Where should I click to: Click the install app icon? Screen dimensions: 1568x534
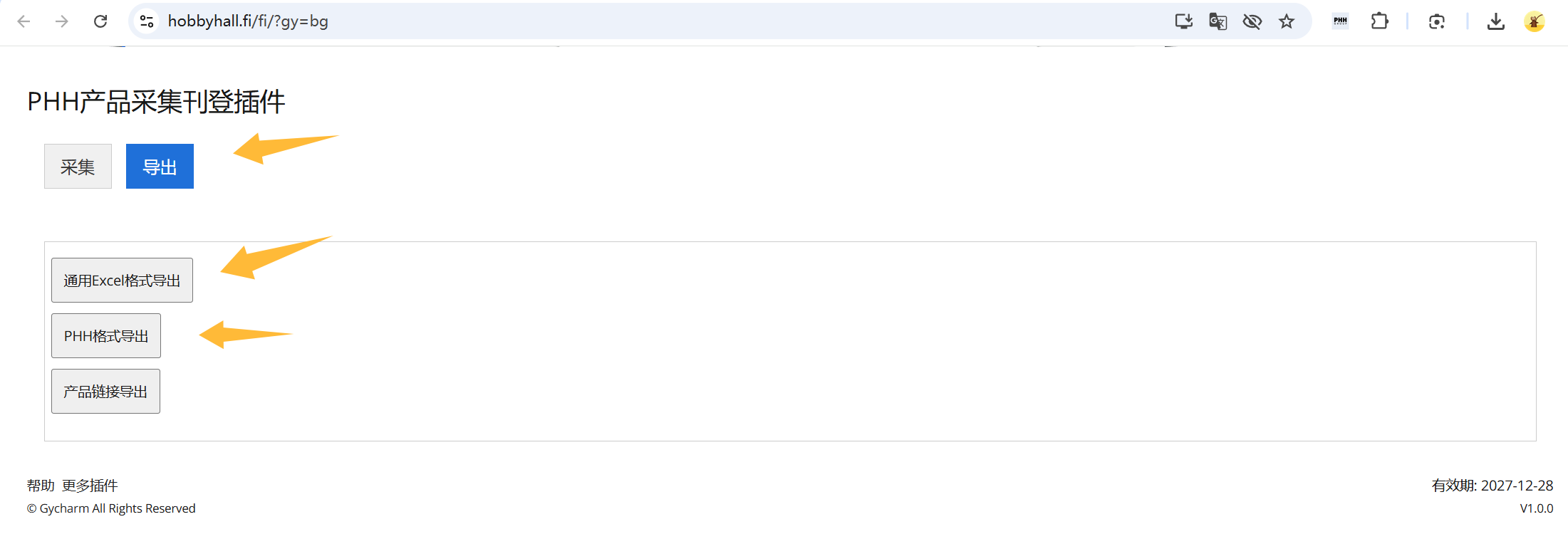[x=1184, y=21]
